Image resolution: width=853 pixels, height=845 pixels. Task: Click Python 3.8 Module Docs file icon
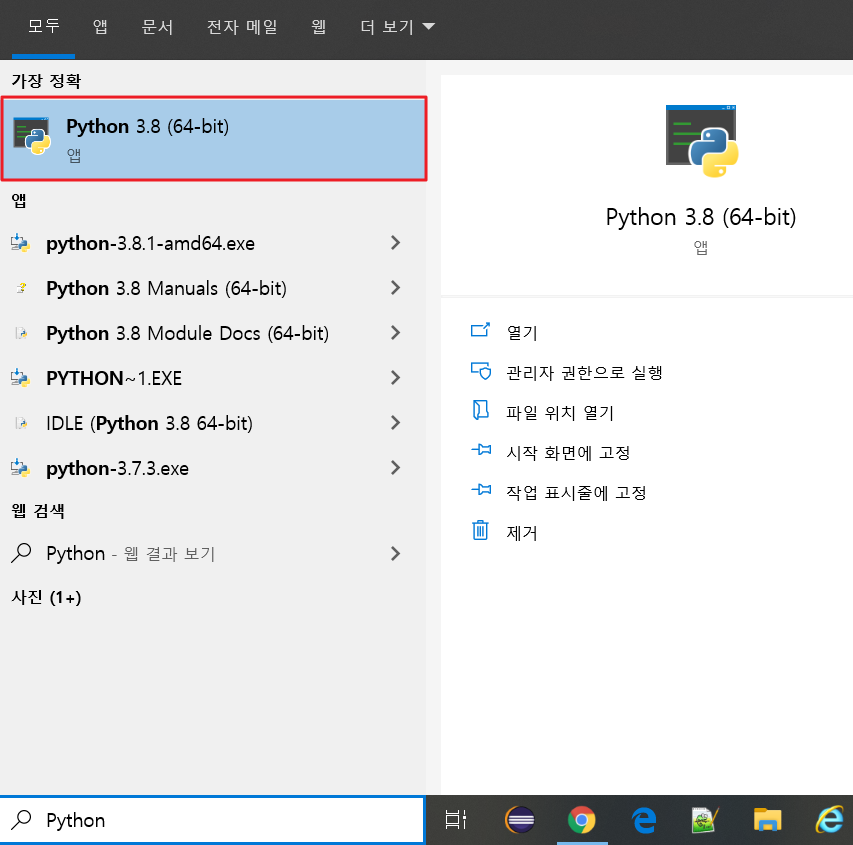pos(21,333)
